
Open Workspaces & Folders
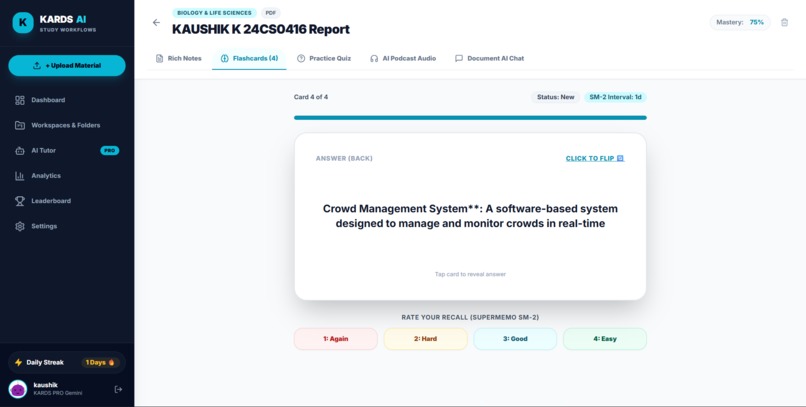tap(67, 125)
